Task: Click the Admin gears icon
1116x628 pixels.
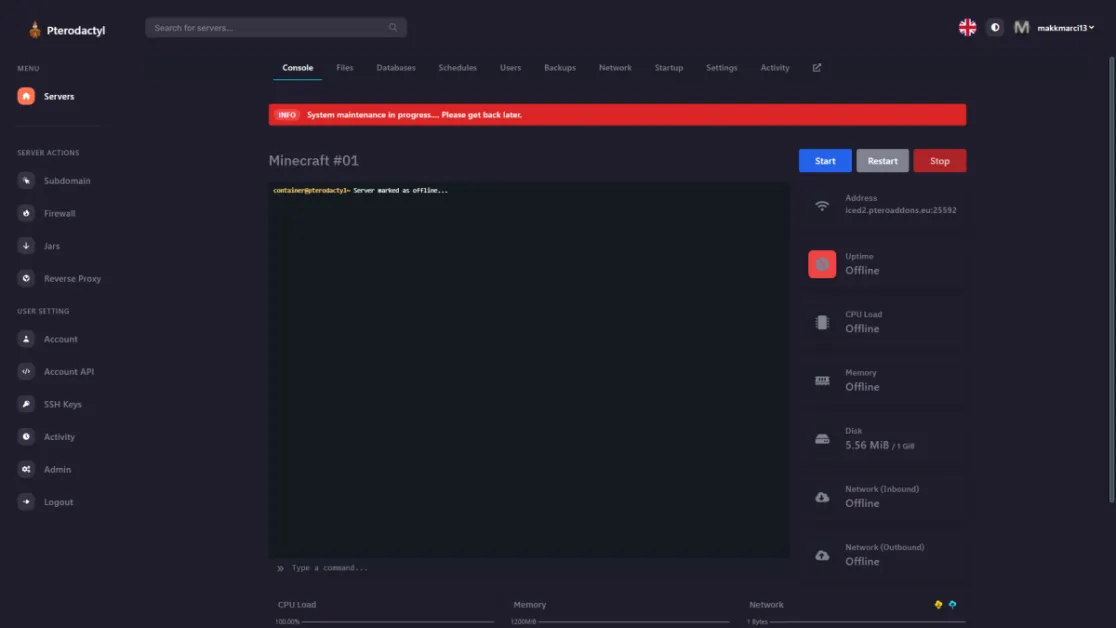Action: click(26, 469)
